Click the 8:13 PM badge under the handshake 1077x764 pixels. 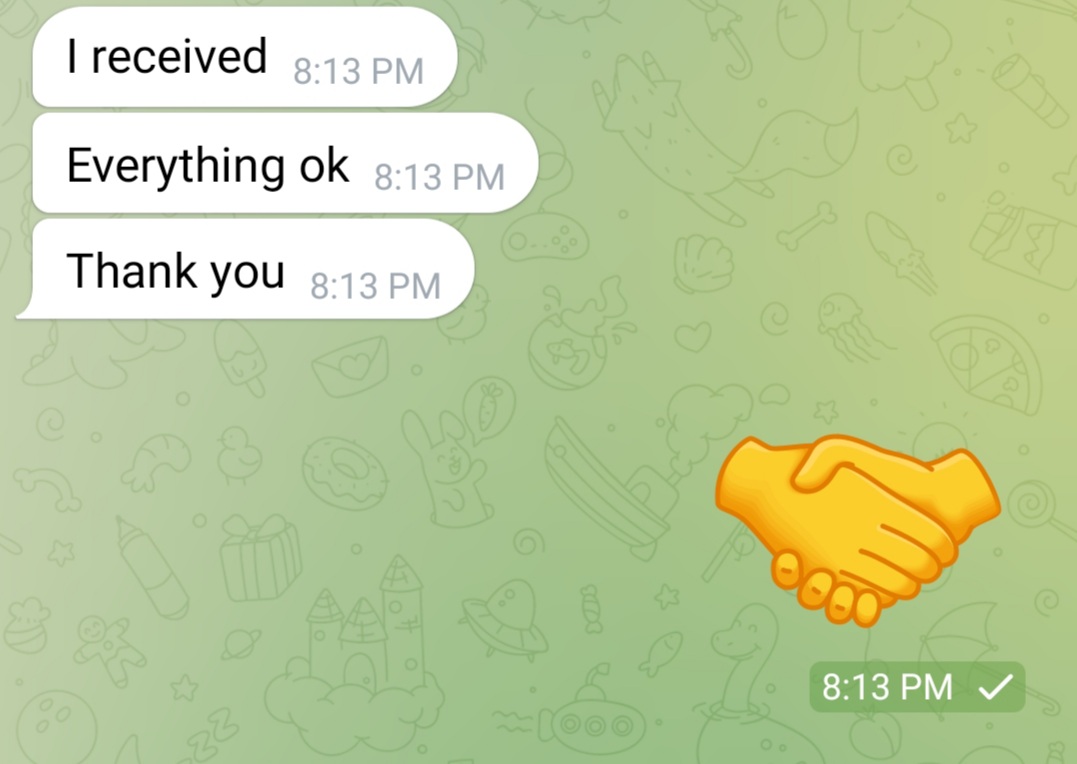[x=917, y=686]
